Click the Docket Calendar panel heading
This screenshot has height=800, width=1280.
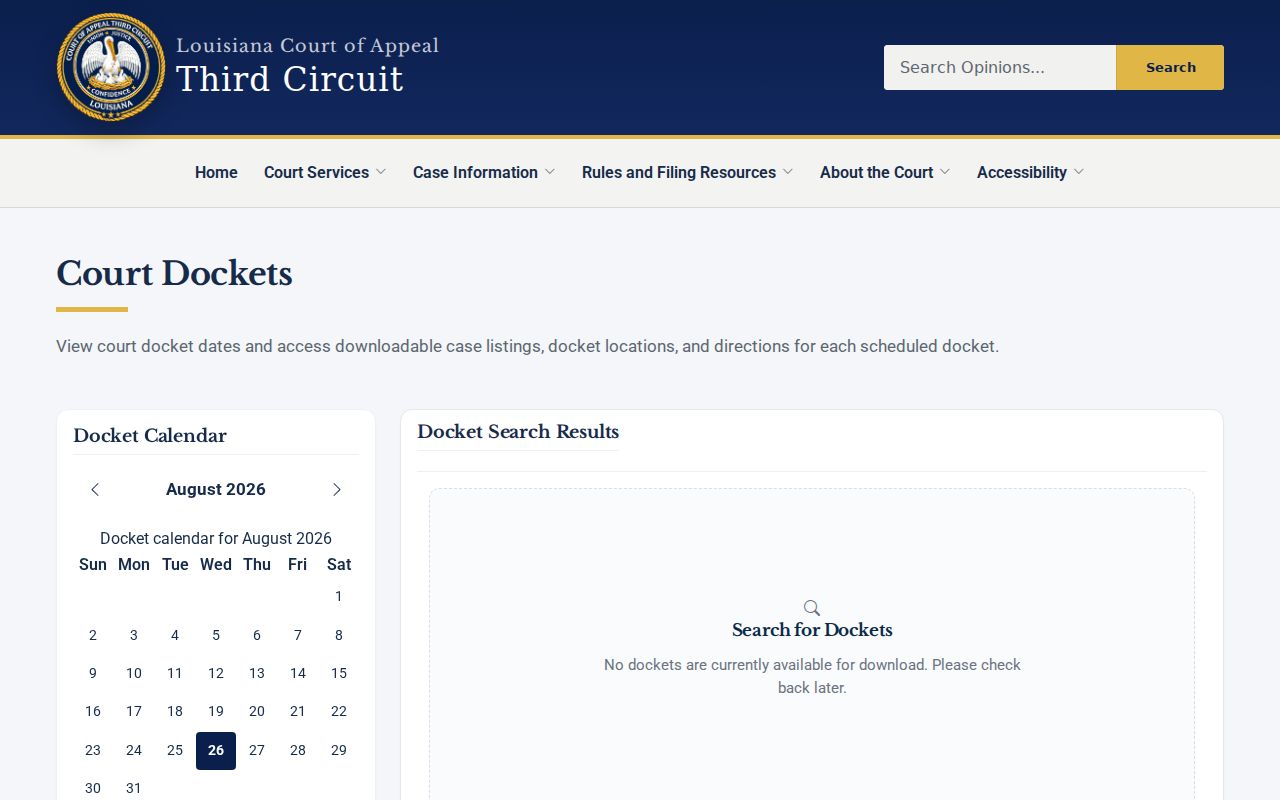pyautogui.click(x=150, y=436)
